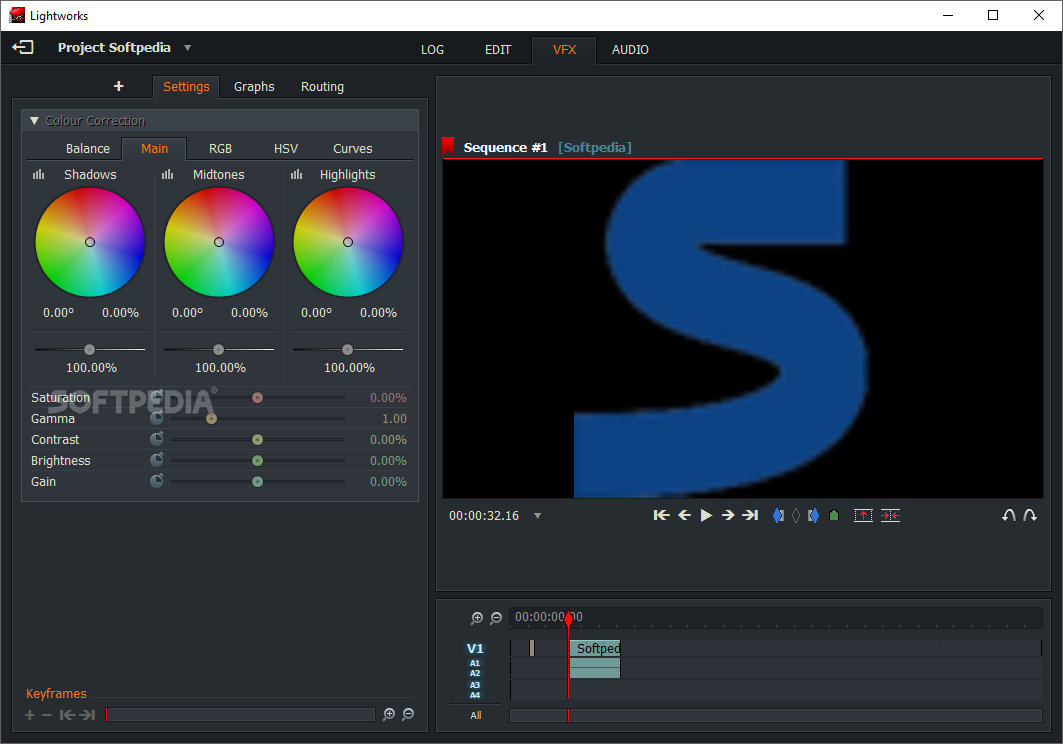Click the exit project icon

(x=22, y=47)
